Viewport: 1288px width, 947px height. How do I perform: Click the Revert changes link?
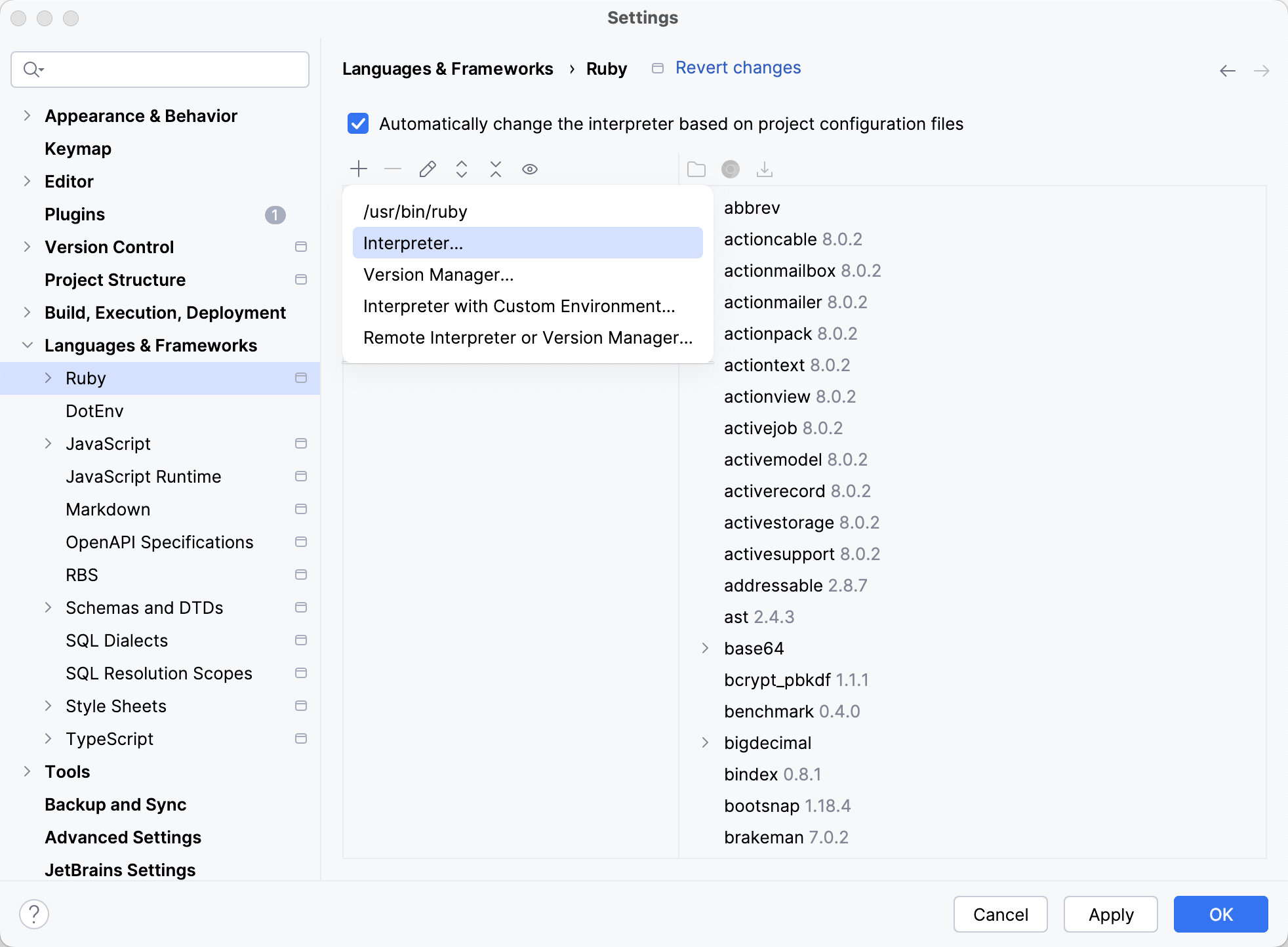click(738, 68)
